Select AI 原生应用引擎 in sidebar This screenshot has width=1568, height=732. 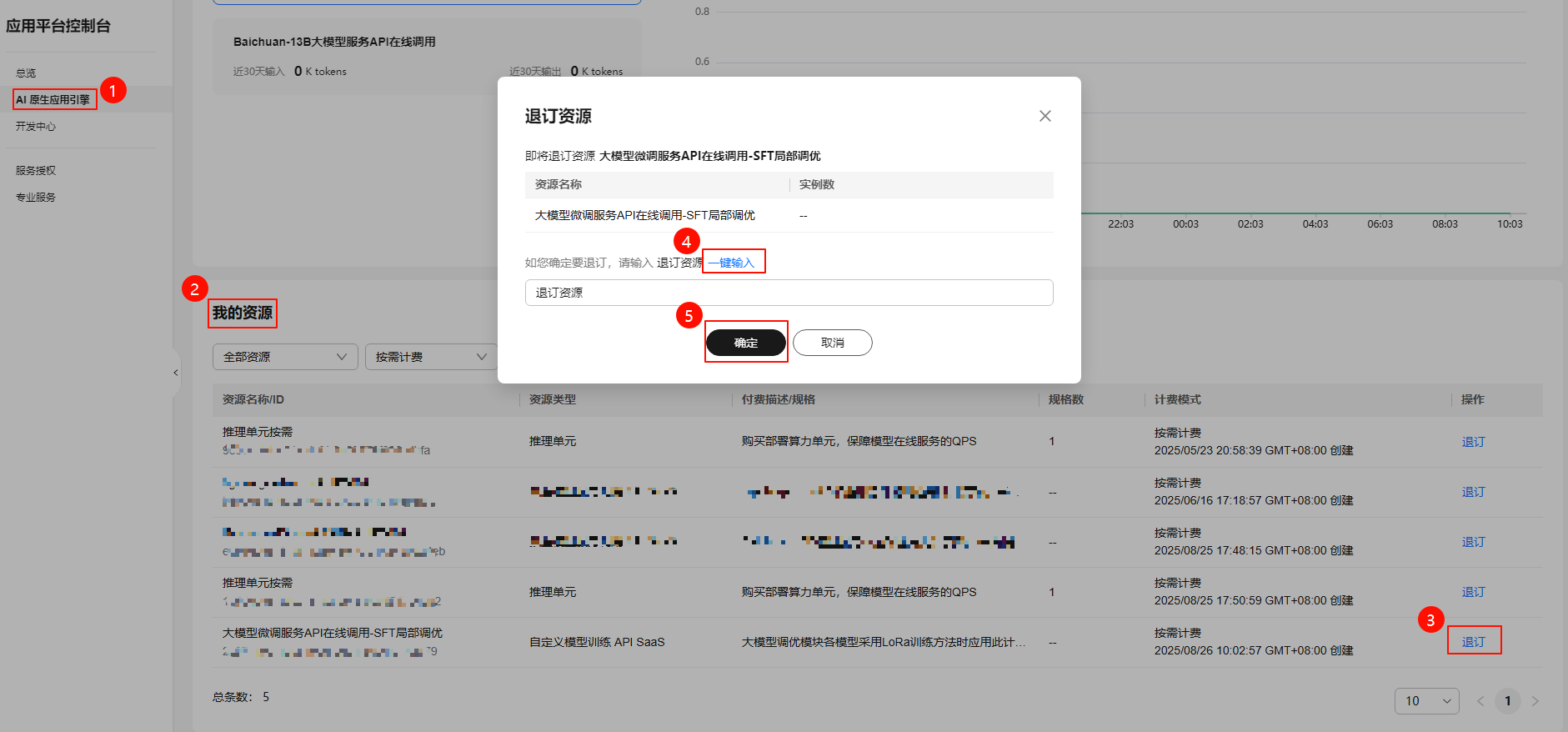coord(53,99)
